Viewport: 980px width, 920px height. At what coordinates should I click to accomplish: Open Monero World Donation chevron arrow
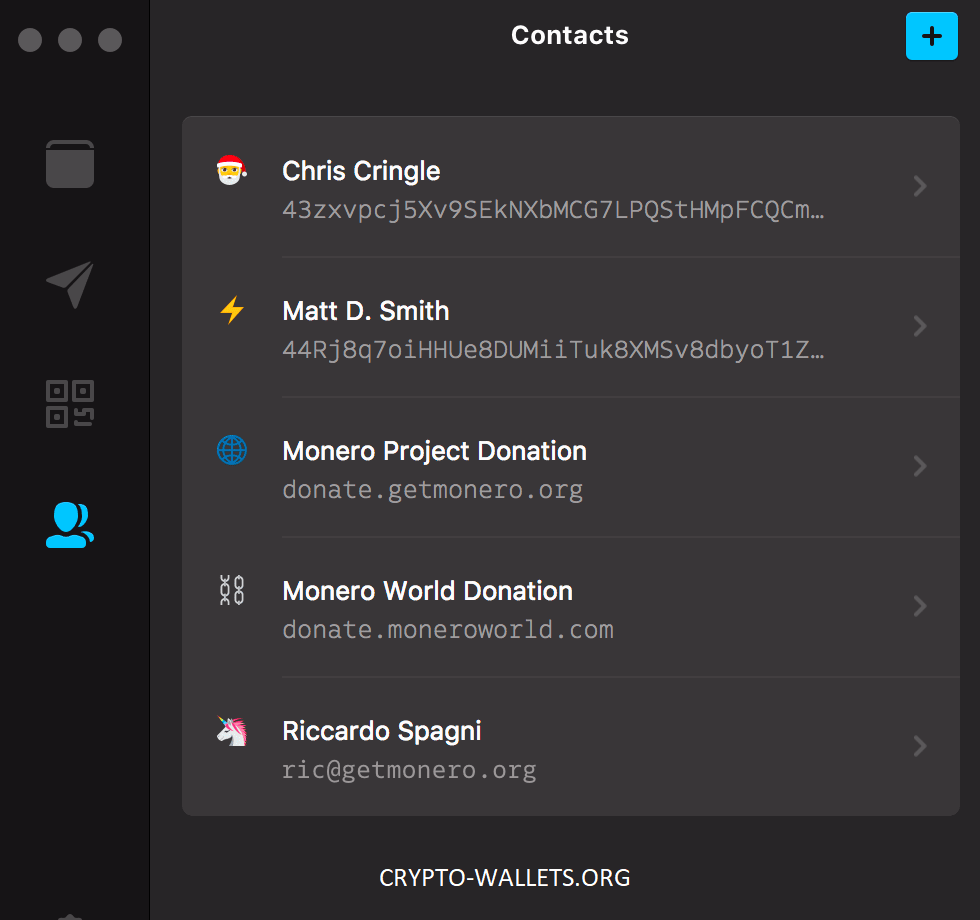coord(919,606)
